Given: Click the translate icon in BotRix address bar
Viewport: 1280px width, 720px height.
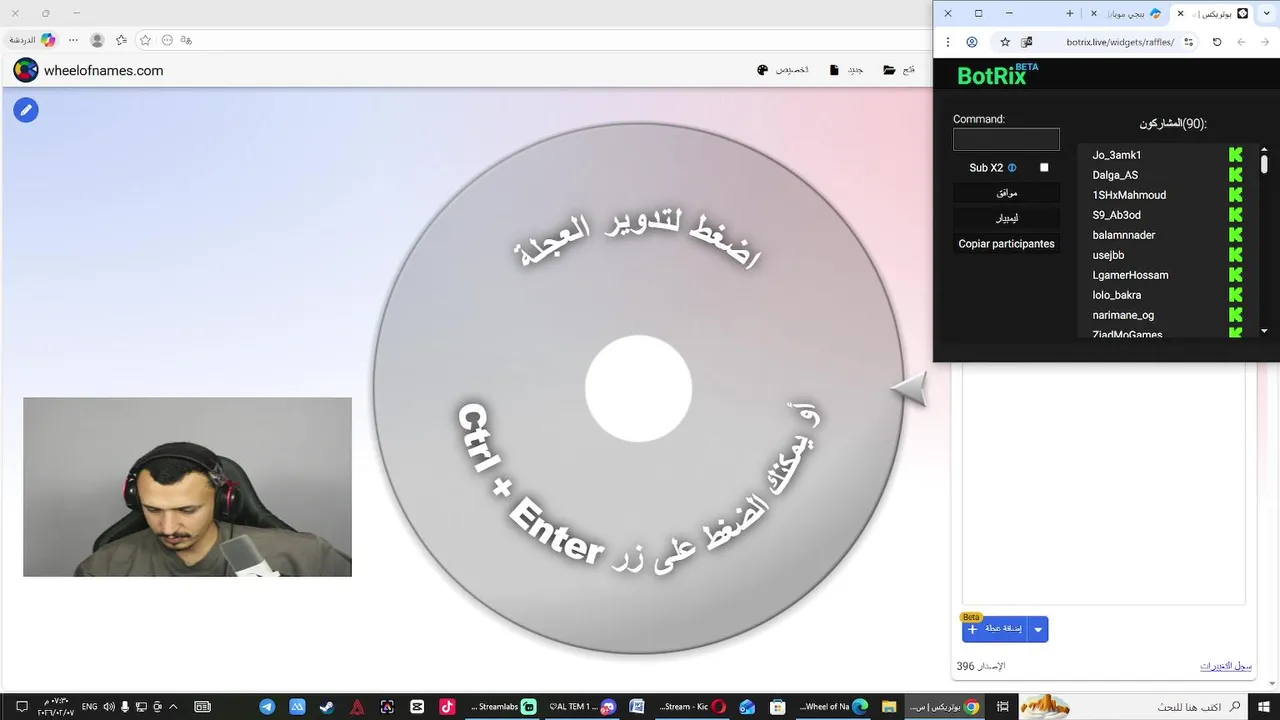Looking at the screenshot, I should (1026, 42).
